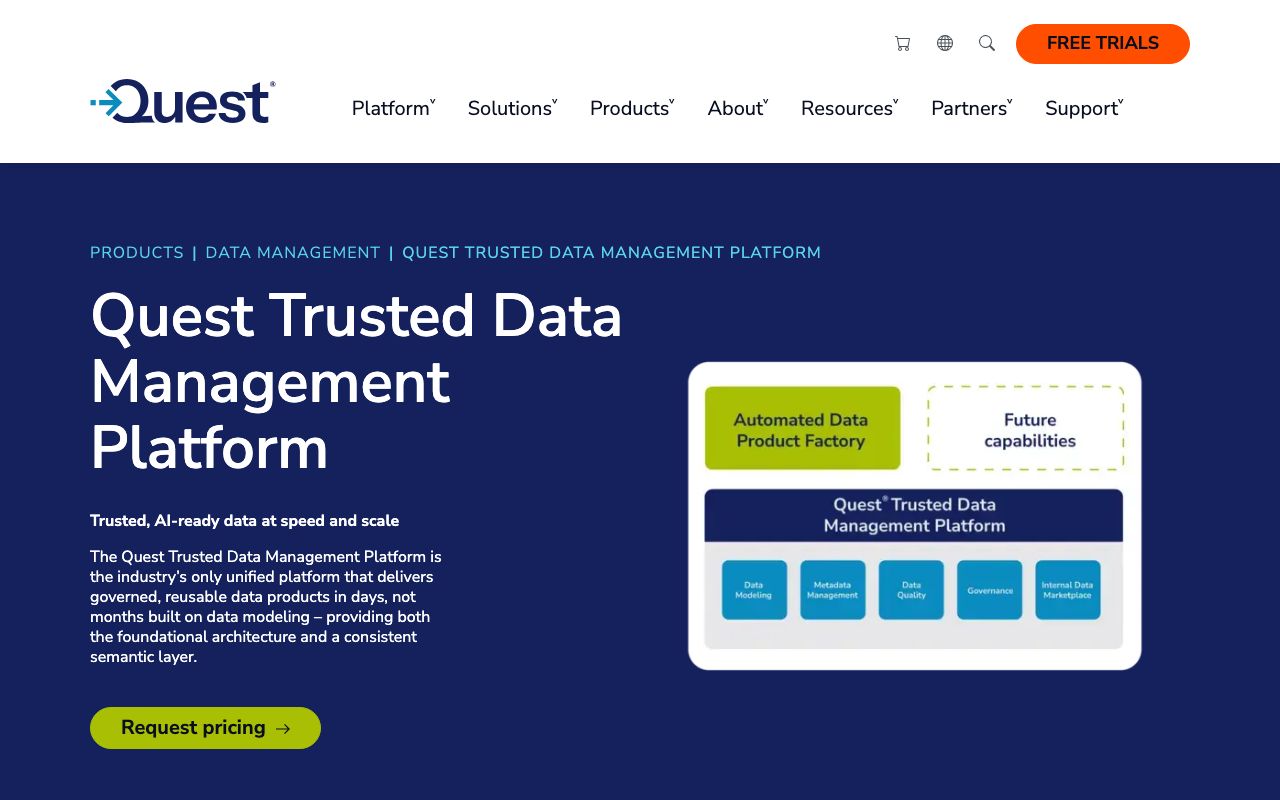Open the About dropdown menu

pyautogui.click(x=738, y=108)
